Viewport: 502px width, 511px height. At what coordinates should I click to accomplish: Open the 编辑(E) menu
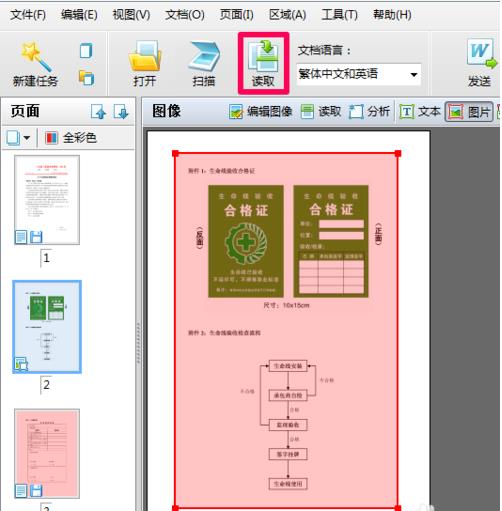coord(79,15)
